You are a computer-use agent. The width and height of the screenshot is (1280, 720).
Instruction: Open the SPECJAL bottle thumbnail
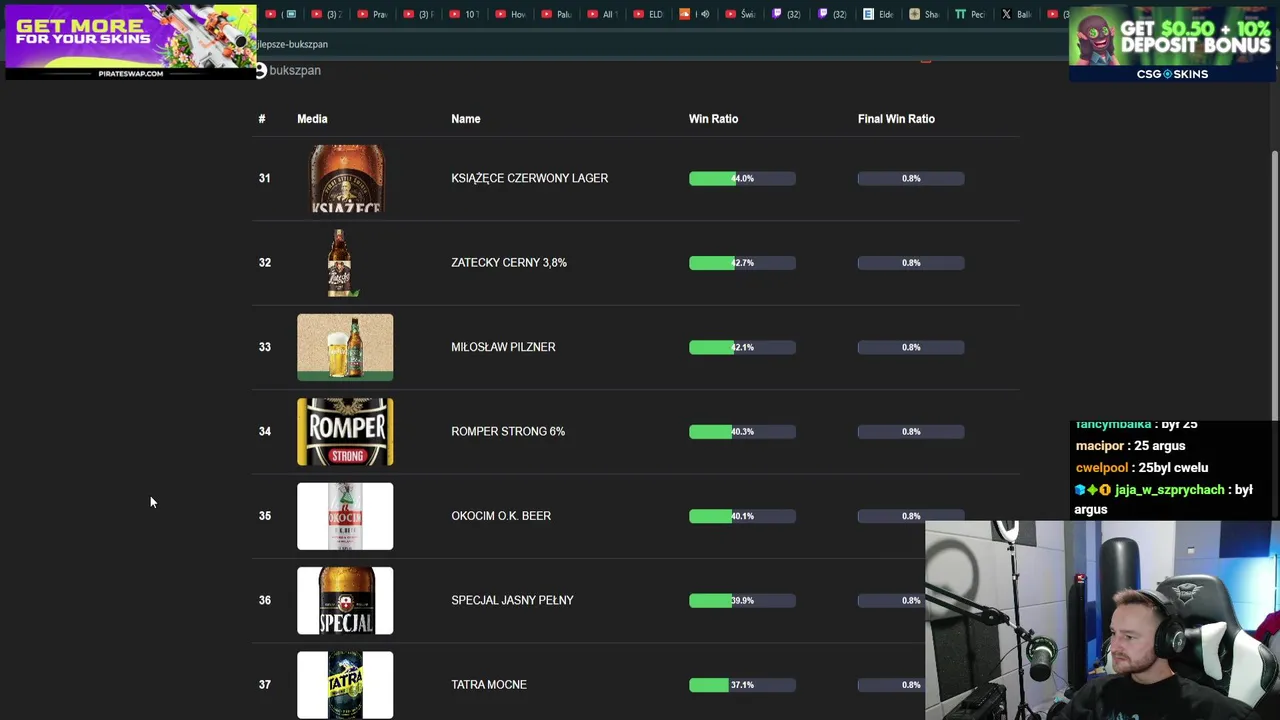pos(345,600)
